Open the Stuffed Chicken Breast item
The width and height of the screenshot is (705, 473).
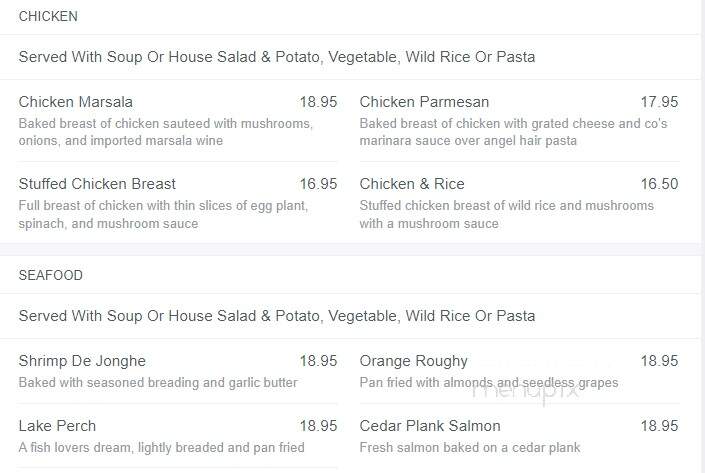(x=97, y=184)
